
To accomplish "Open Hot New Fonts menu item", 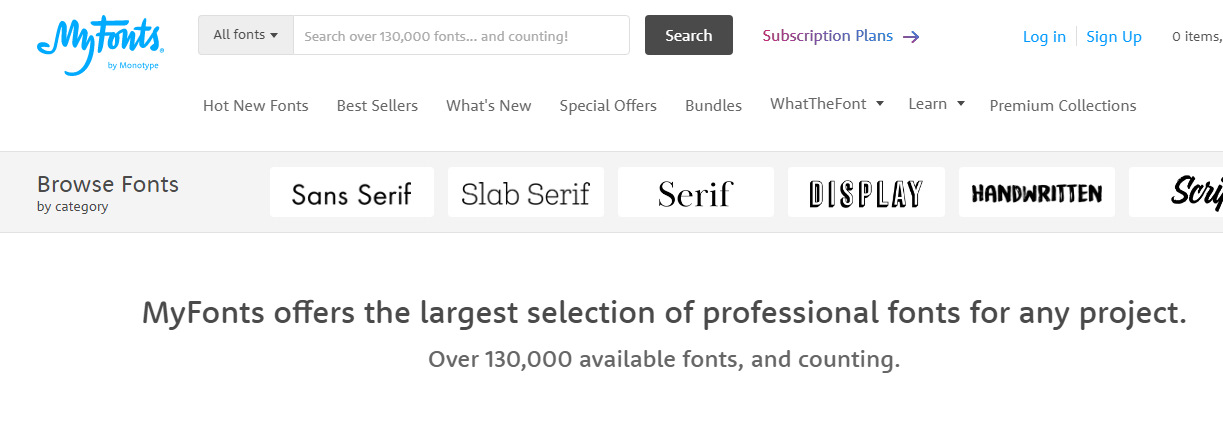I will [x=256, y=105].
